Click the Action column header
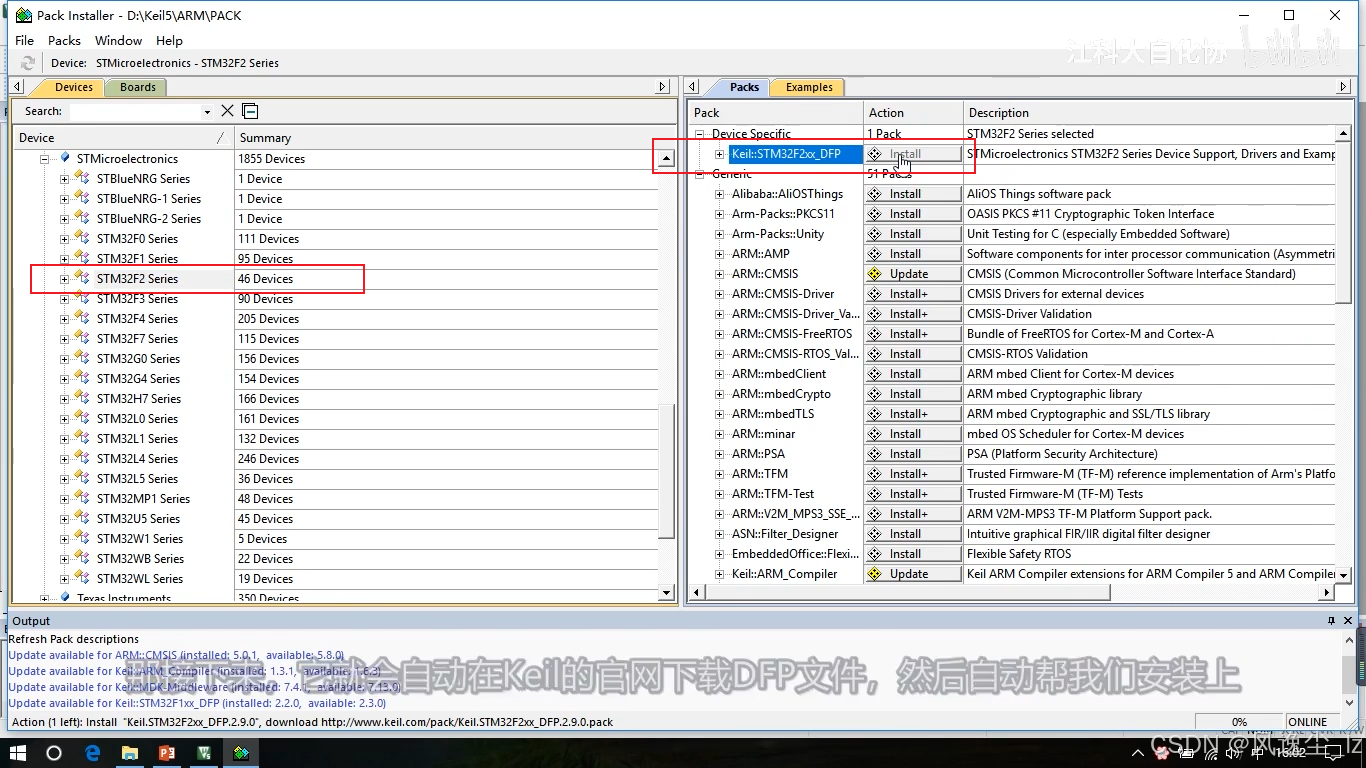Screen dimensions: 1366x768 [913, 113]
